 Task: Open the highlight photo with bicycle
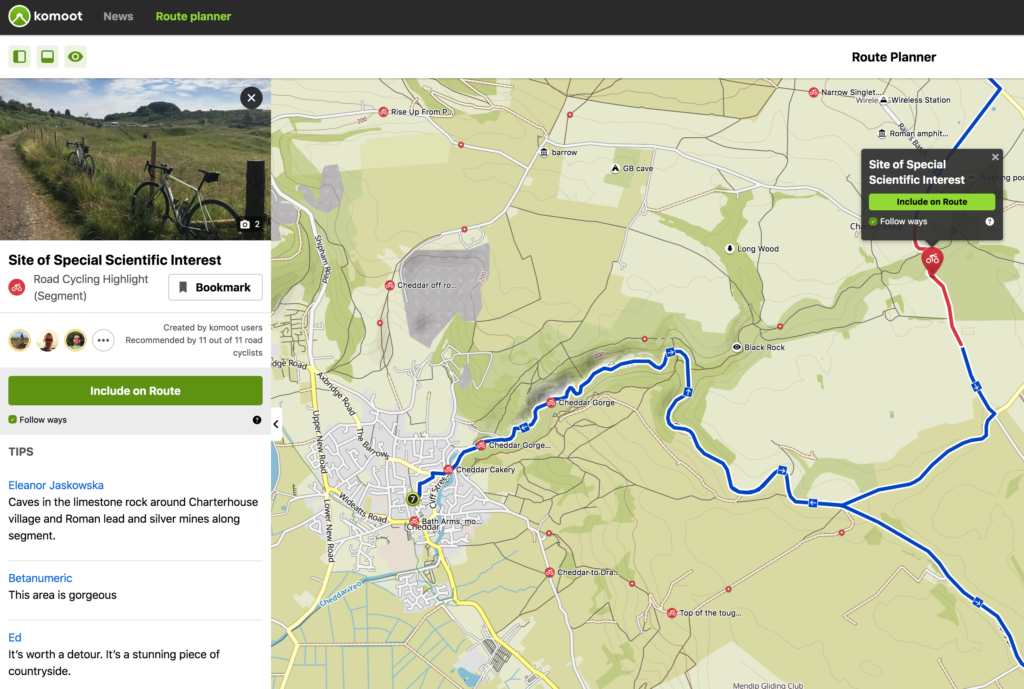point(135,159)
